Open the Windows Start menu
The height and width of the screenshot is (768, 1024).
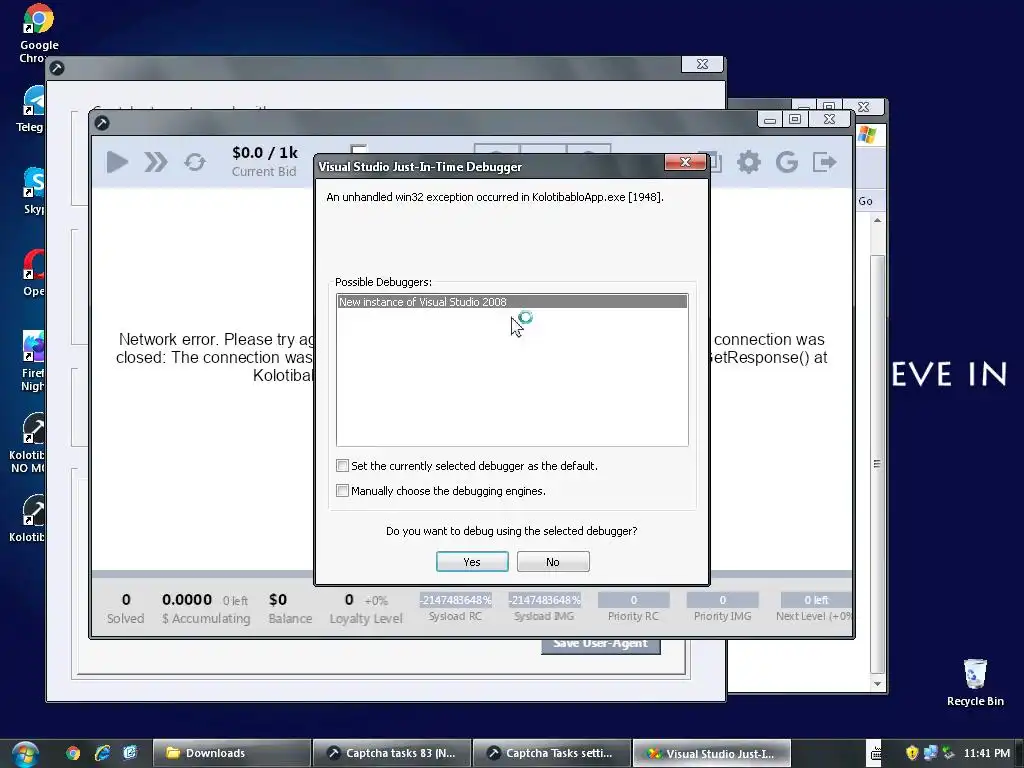(x=25, y=754)
